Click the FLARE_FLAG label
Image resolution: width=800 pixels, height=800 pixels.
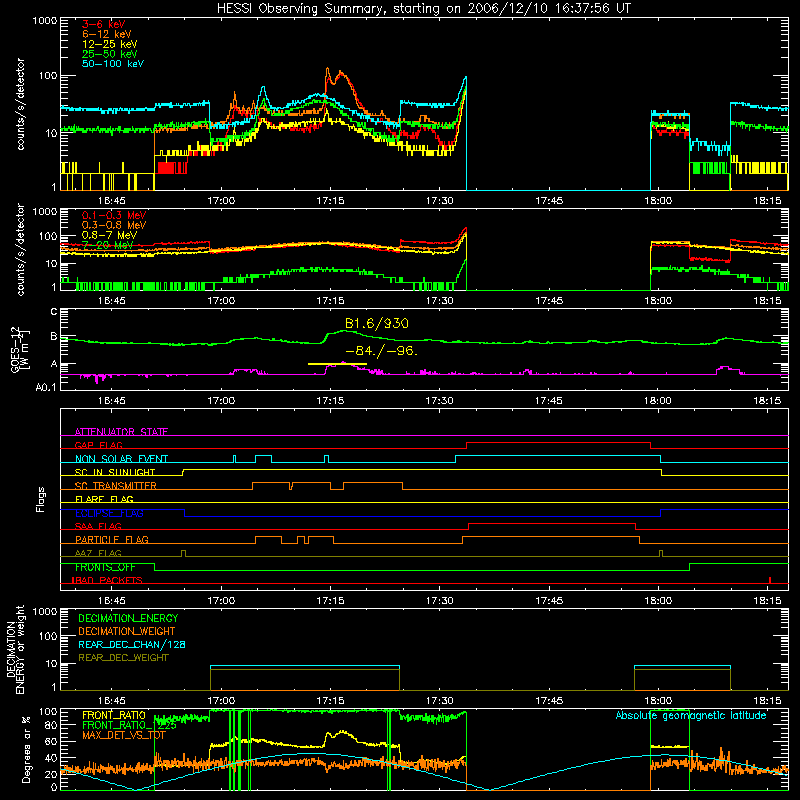click(x=104, y=499)
